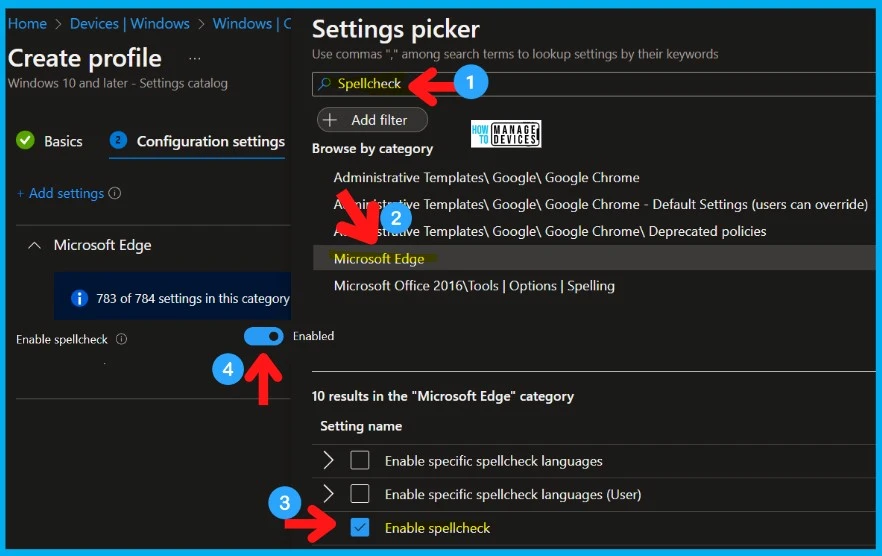The image size is (882, 556).
Task: Check Enable specific spellcheck languages checkbox
Action: (x=359, y=460)
